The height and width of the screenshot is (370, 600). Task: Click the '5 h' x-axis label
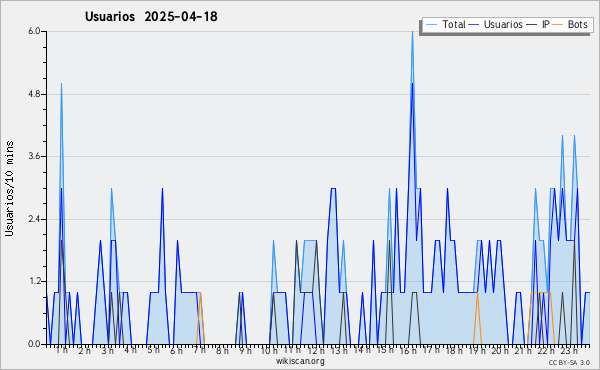153,350
